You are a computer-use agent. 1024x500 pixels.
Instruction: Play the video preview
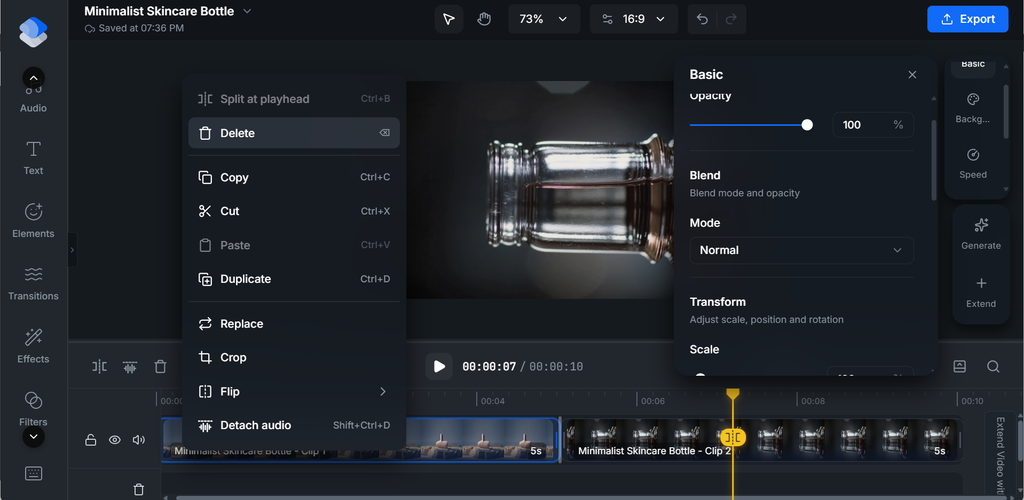coord(439,366)
